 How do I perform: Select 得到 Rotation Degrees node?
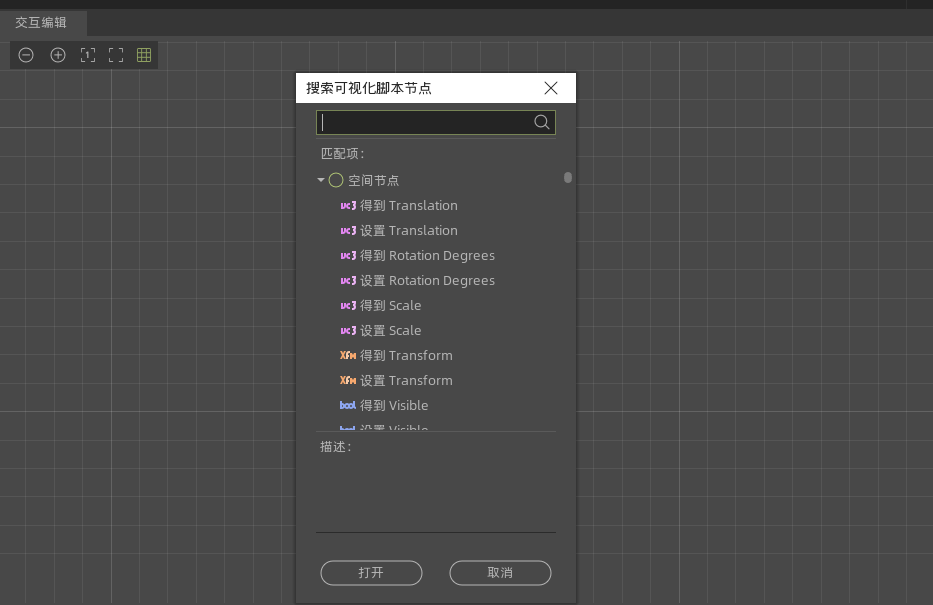[x=427, y=256]
